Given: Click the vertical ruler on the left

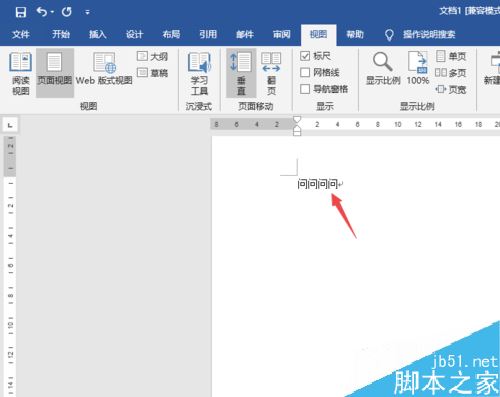Looking at the screenshot, I should tap(10, 266).
